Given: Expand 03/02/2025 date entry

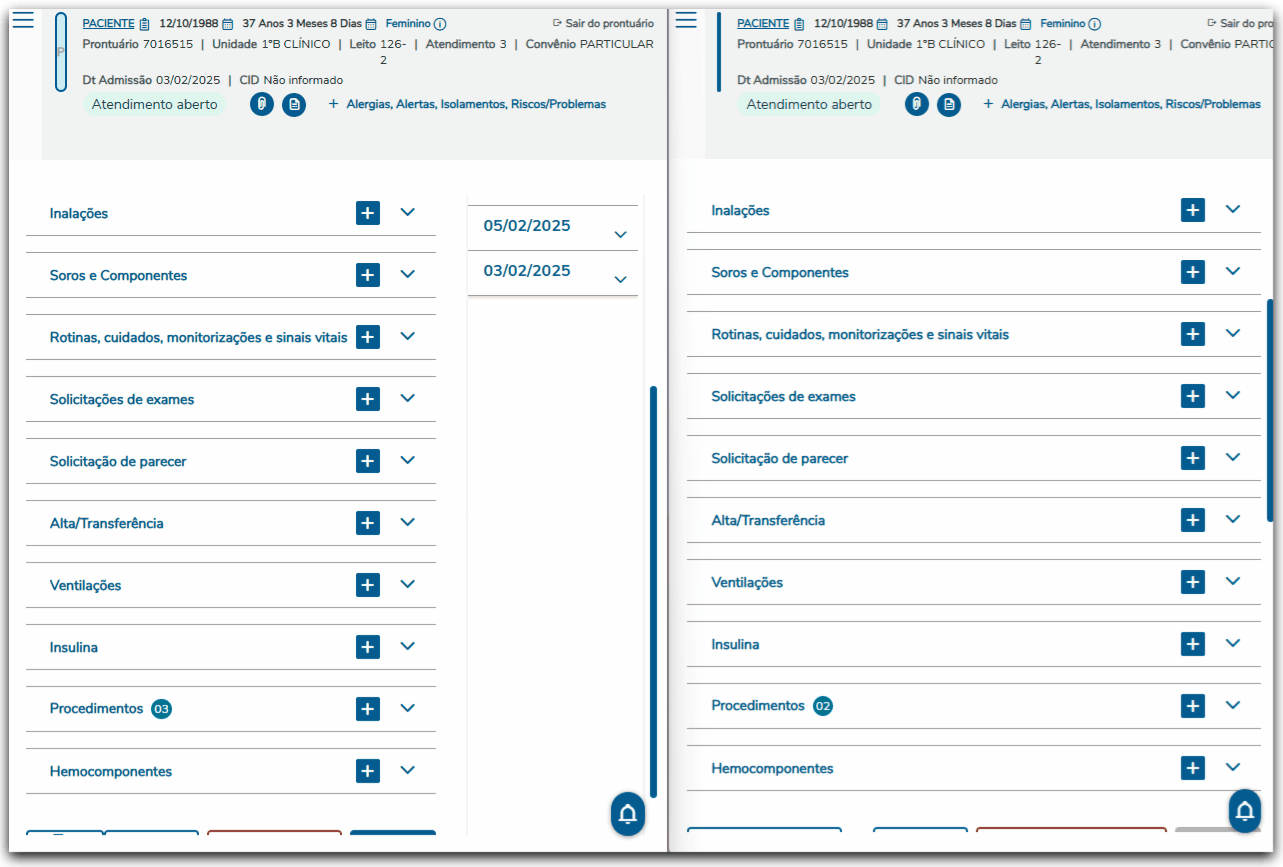Looking at the screenshot, I should tap(620, 280).
